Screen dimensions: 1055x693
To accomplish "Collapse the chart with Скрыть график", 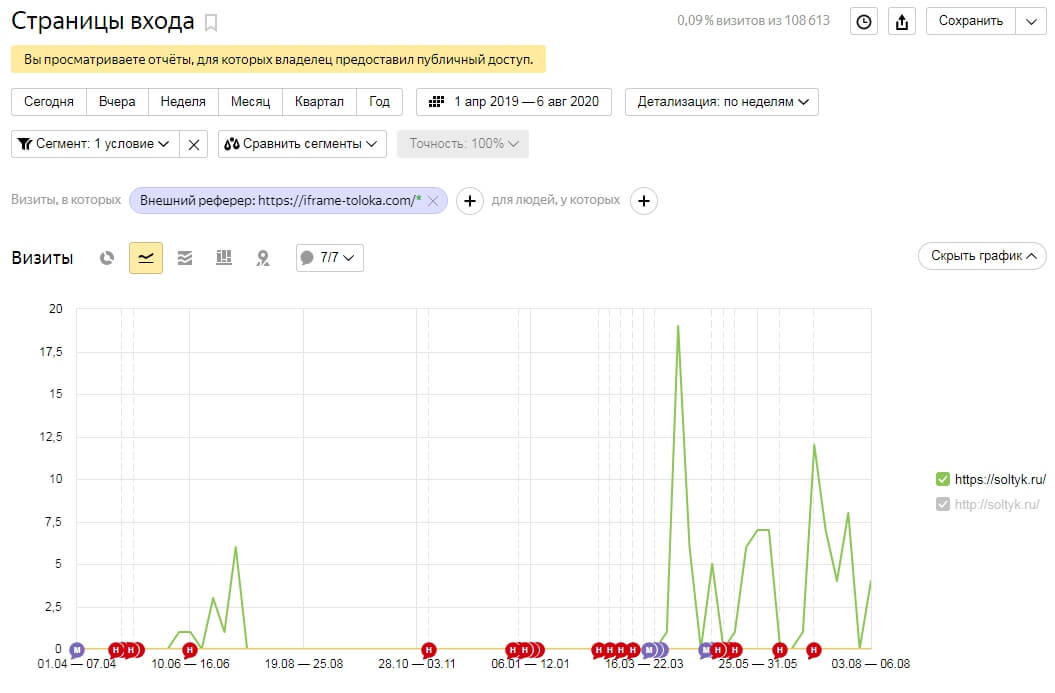I will click(x=982, y=256).
